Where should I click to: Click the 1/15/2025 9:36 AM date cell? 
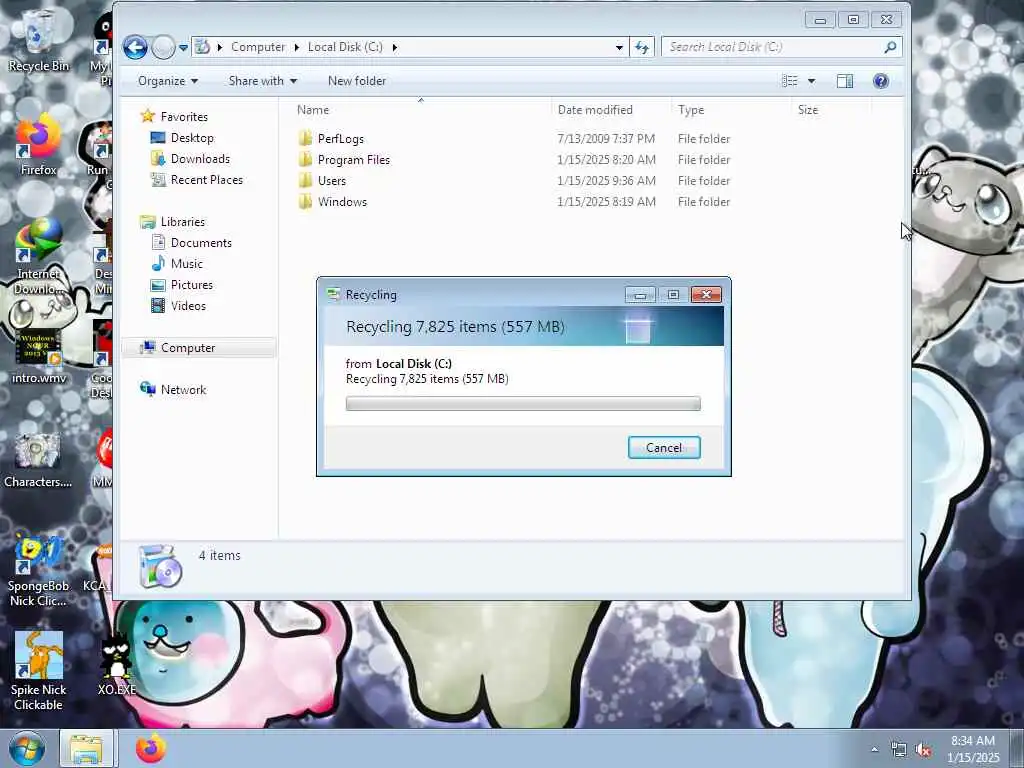pyautogui.click(x=606, y=181)
